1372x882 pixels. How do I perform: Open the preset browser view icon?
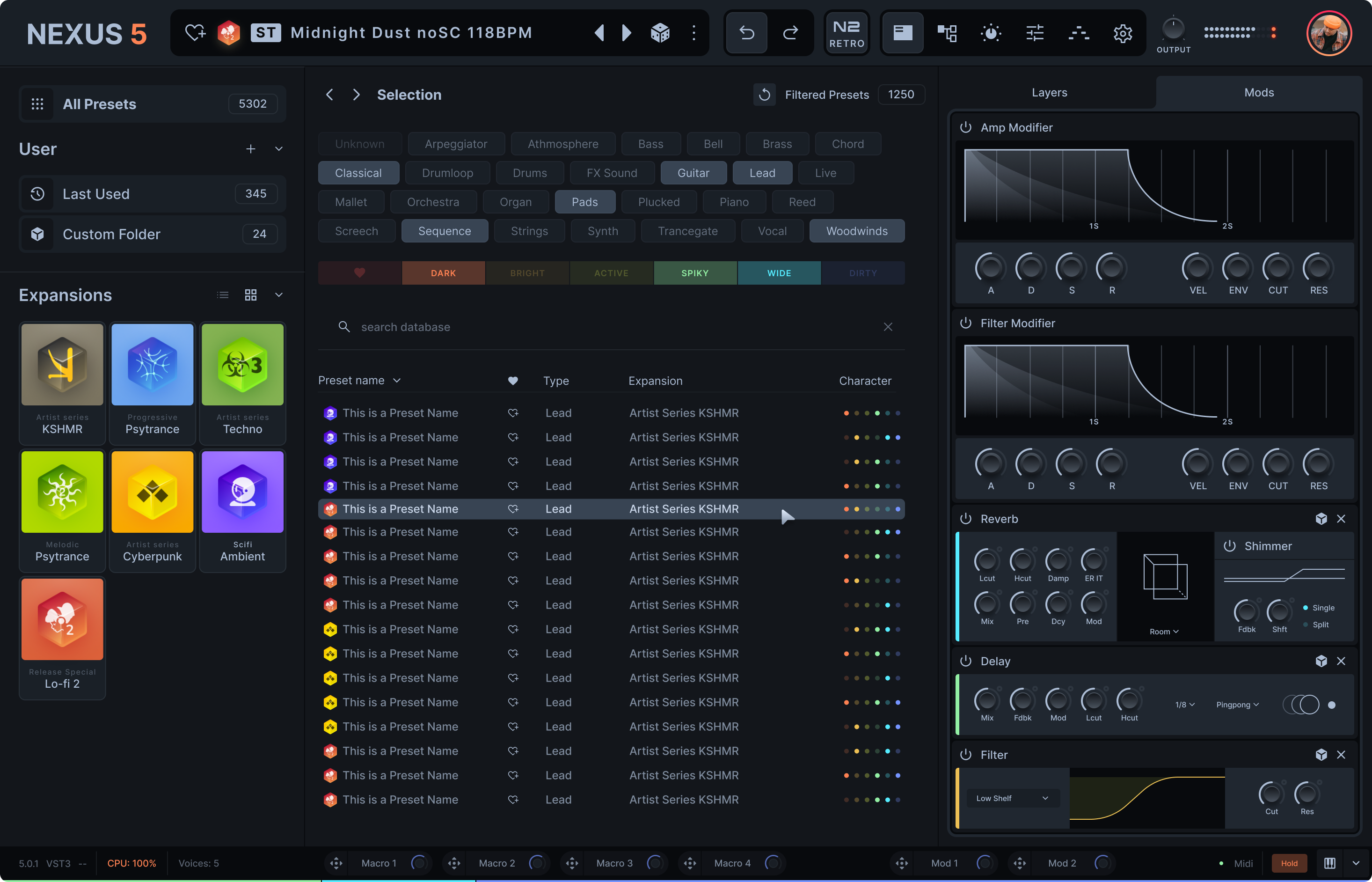(903, 33)
